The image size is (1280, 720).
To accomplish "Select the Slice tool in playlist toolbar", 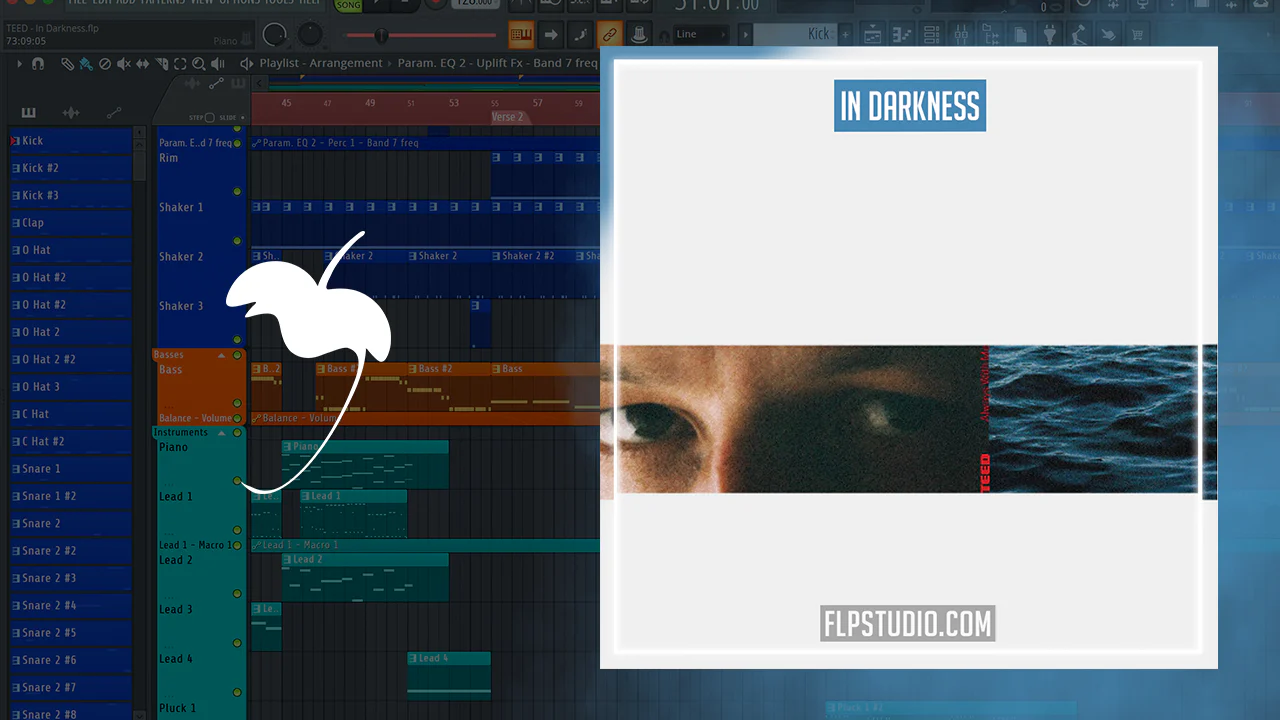I will click(162, 64).
